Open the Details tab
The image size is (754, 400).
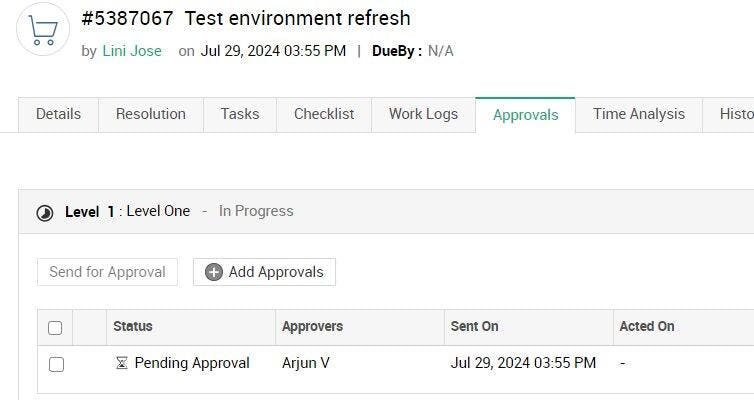tap(58, 114)
